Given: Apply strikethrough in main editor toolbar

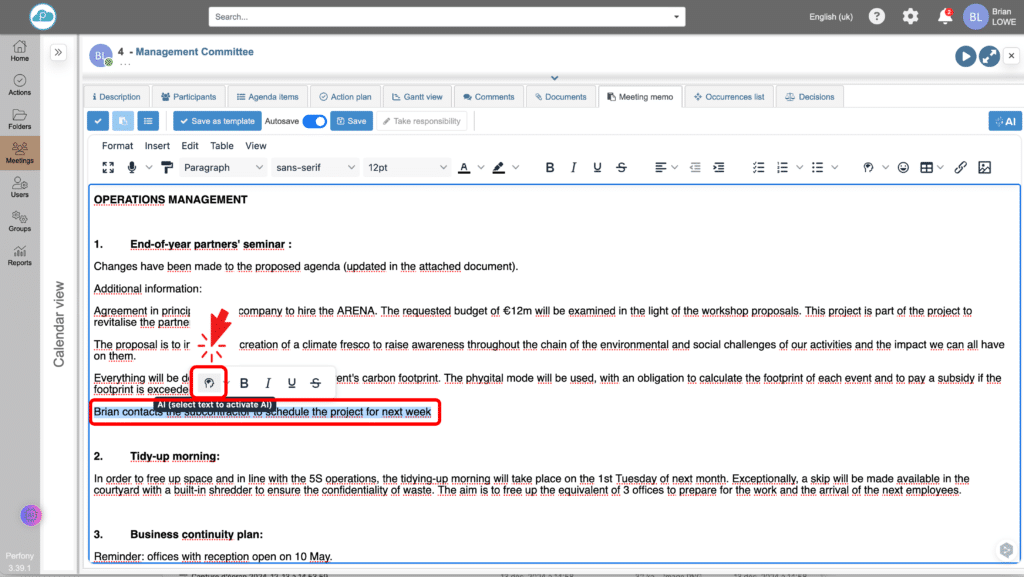Looking at the screenshot, I should (621, 168).
